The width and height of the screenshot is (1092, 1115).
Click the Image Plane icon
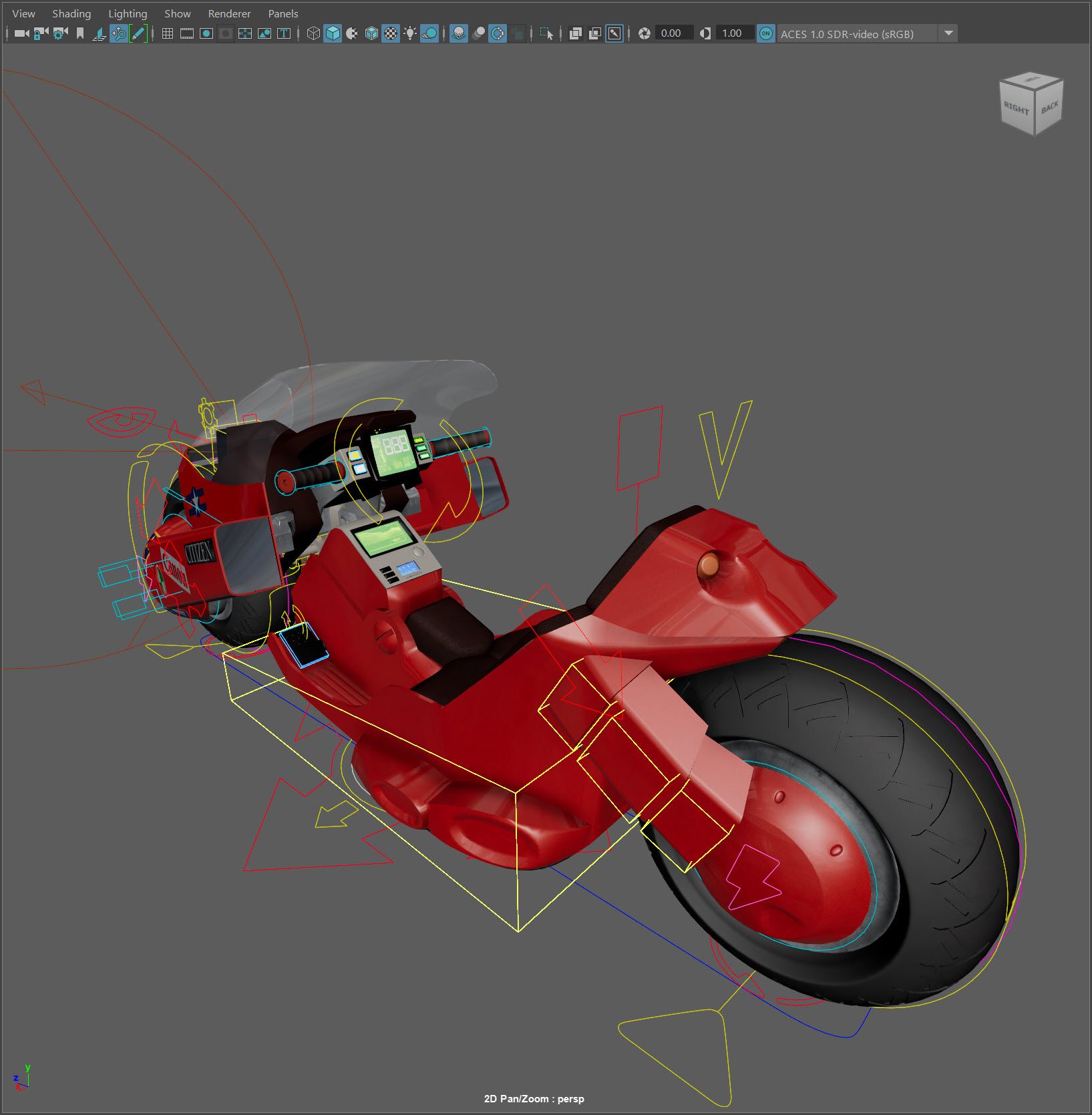pos(99,33)
